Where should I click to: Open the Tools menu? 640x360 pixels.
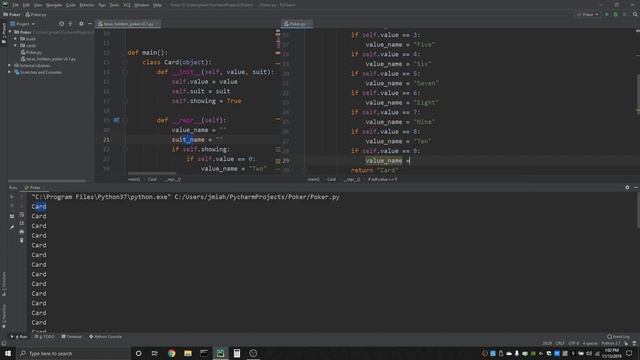tap(114, 5)
